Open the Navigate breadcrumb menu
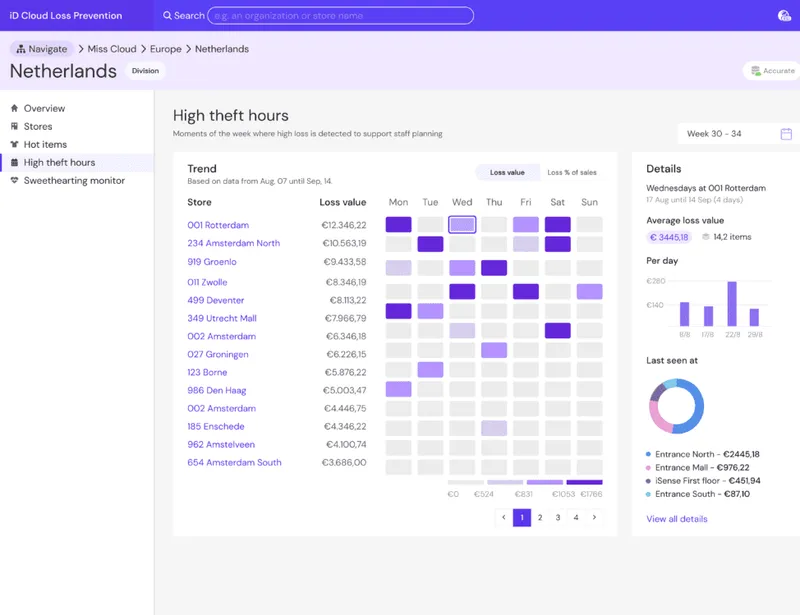 coord(42,49)
